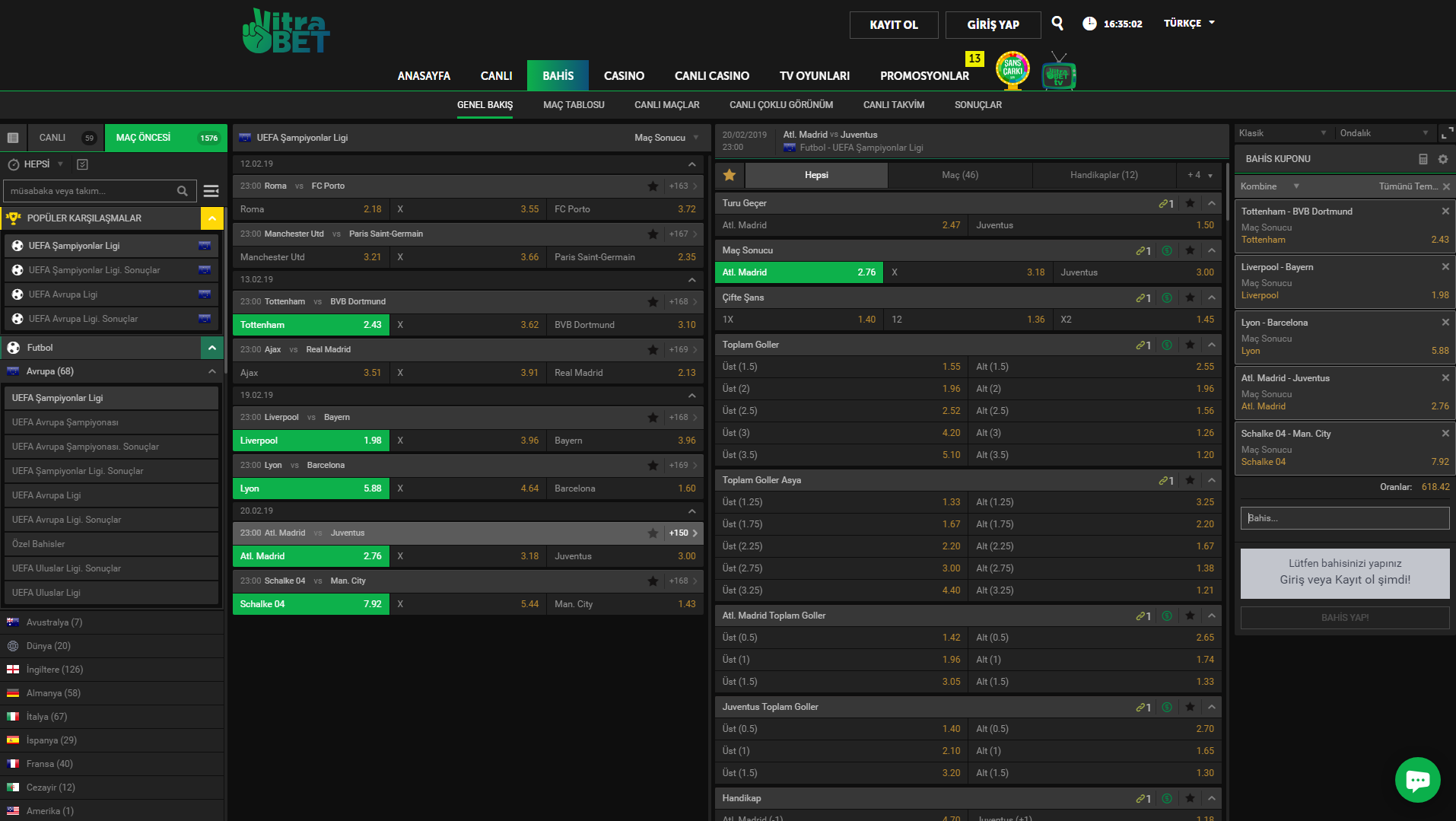Viewport: 1456px width, 821px height.
Task: Click the KAYIT OL button
Action: pos(894,25)
